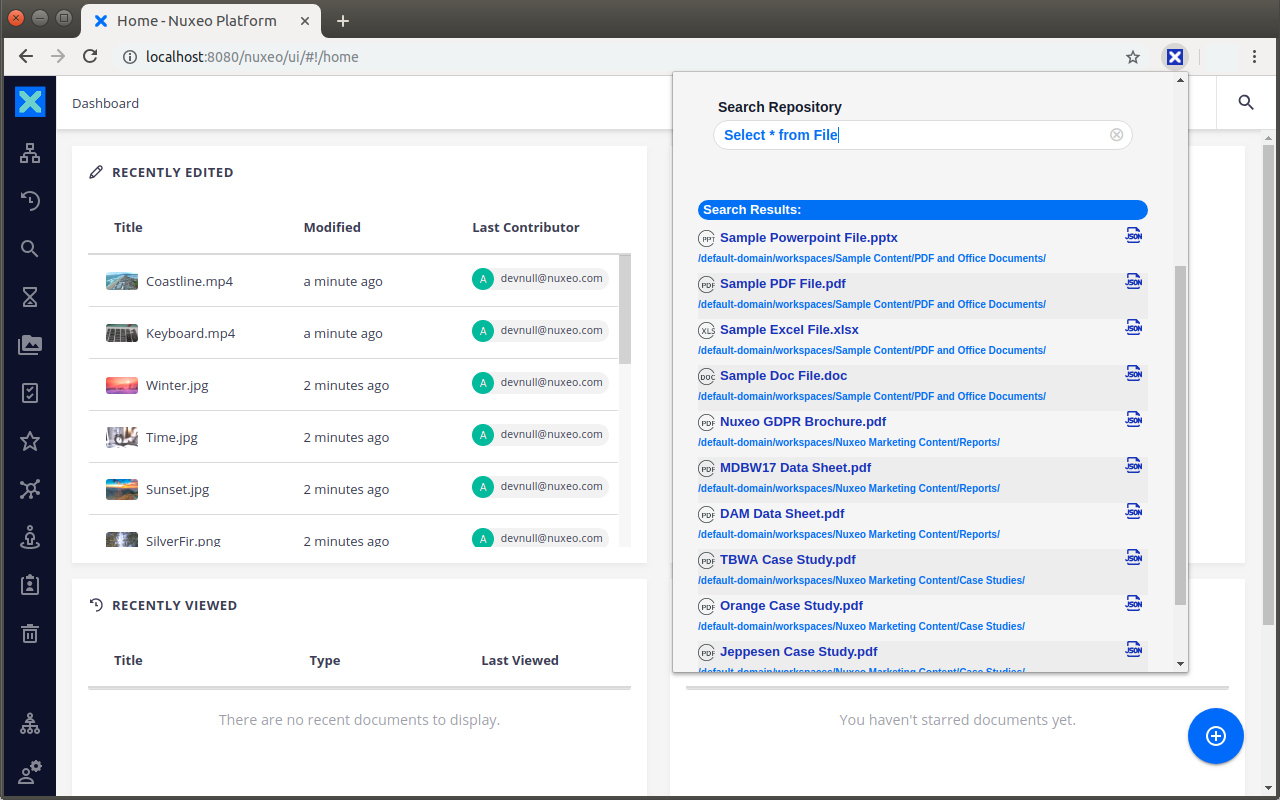Open the Assets picture sidebar icon
1280x800 pixels.
pyautogui.click(x=30, y=345)
